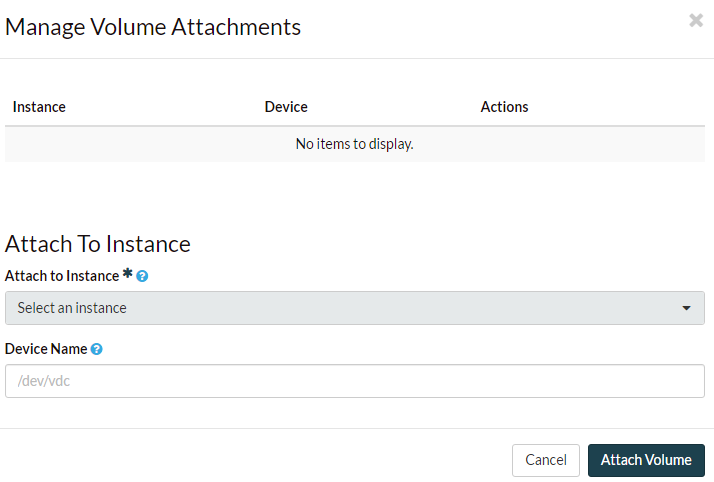Click the "Select an instance" placeholder text
Viewport: 714px width, 482px height.
[x=72, y=308]
